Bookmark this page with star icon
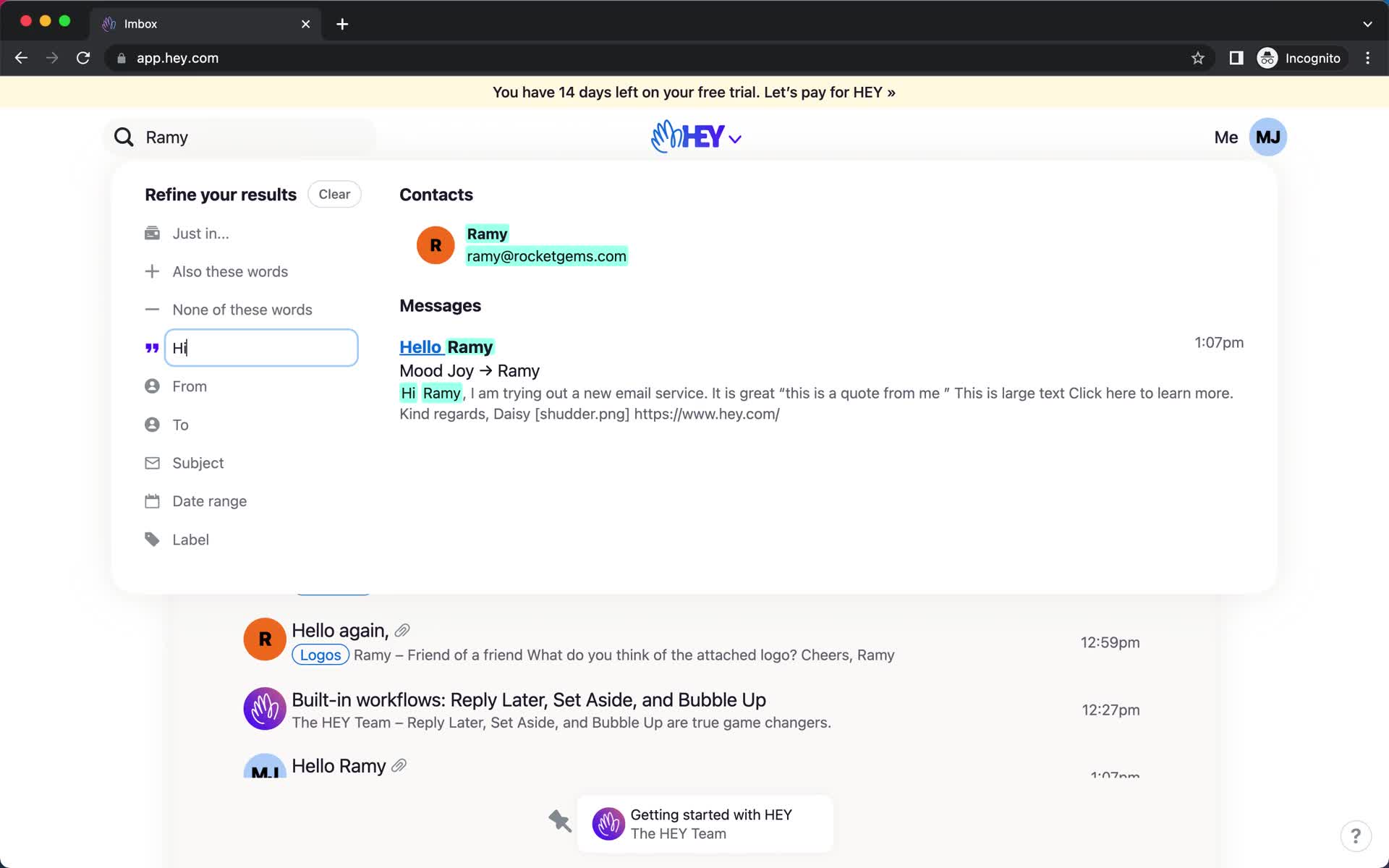1389x868 pixels. tap(1198, 59)
